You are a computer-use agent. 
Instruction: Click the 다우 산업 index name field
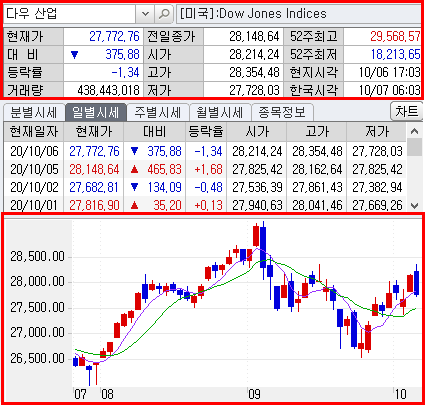pyautogui.click(x=69, y=14)
